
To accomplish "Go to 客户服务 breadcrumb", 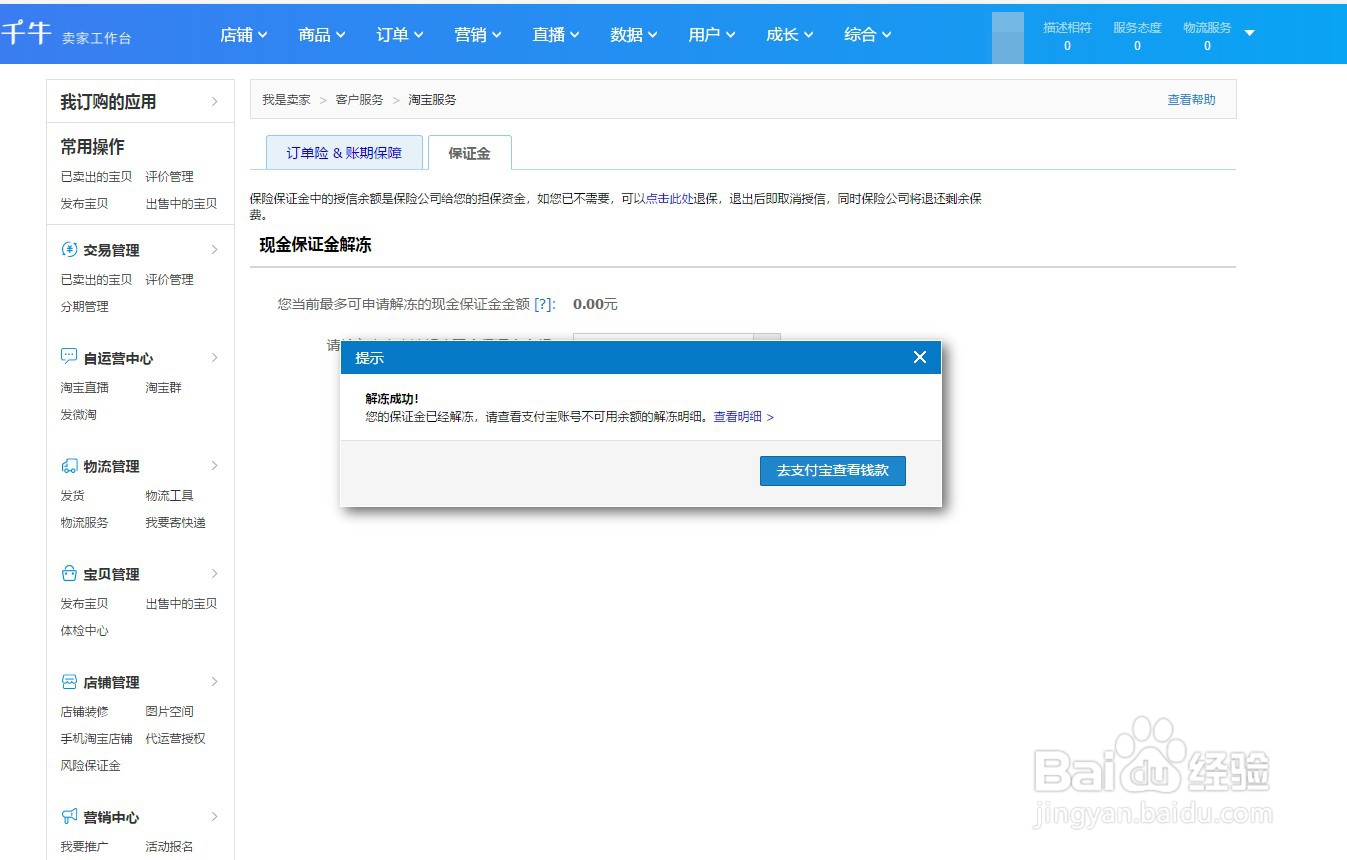I will pos(359,100).
